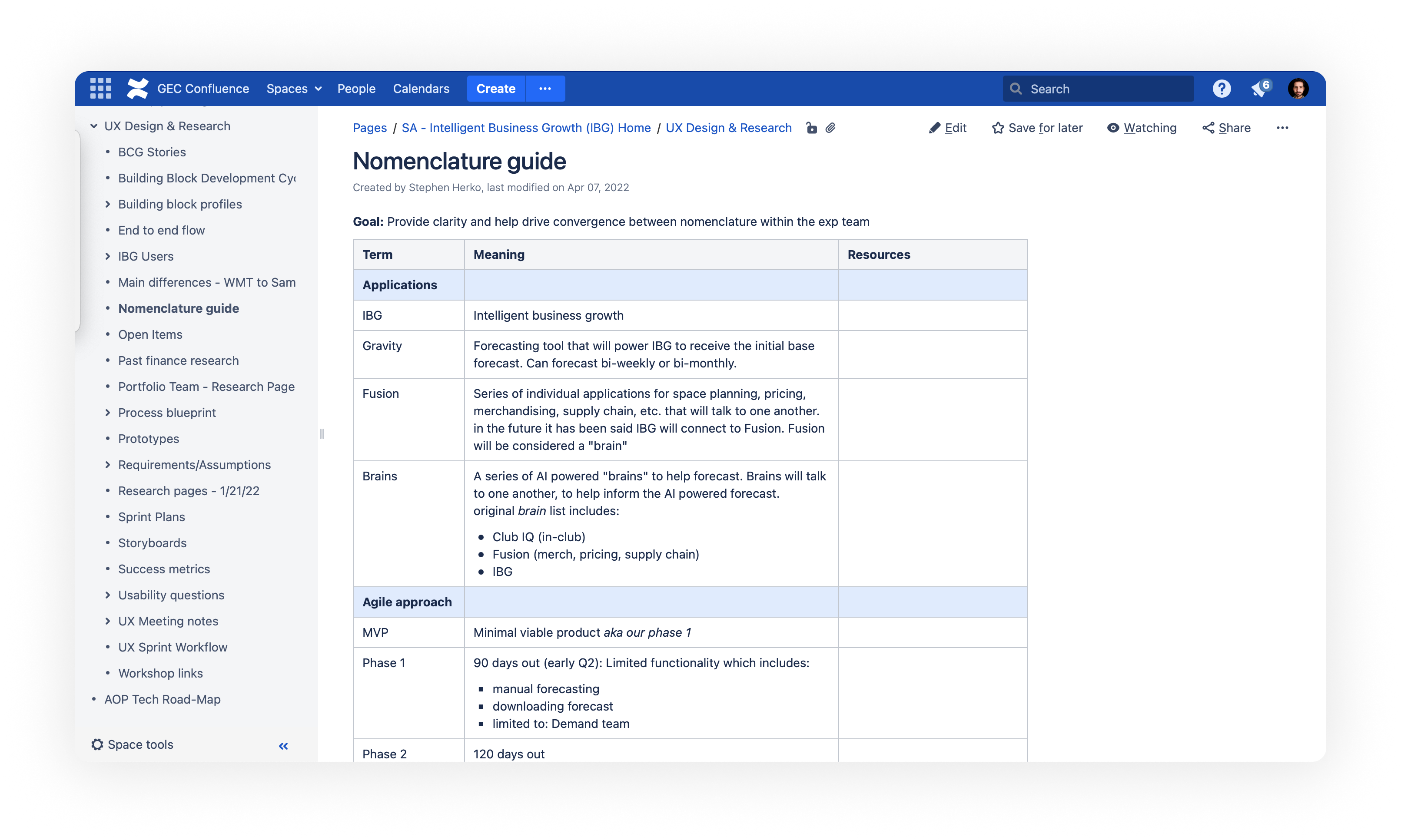Expand Usability questions tree node
Image resolution: width=1401 pixels, height=840 pixels.
pyautogui.click(x=108, y=595)
